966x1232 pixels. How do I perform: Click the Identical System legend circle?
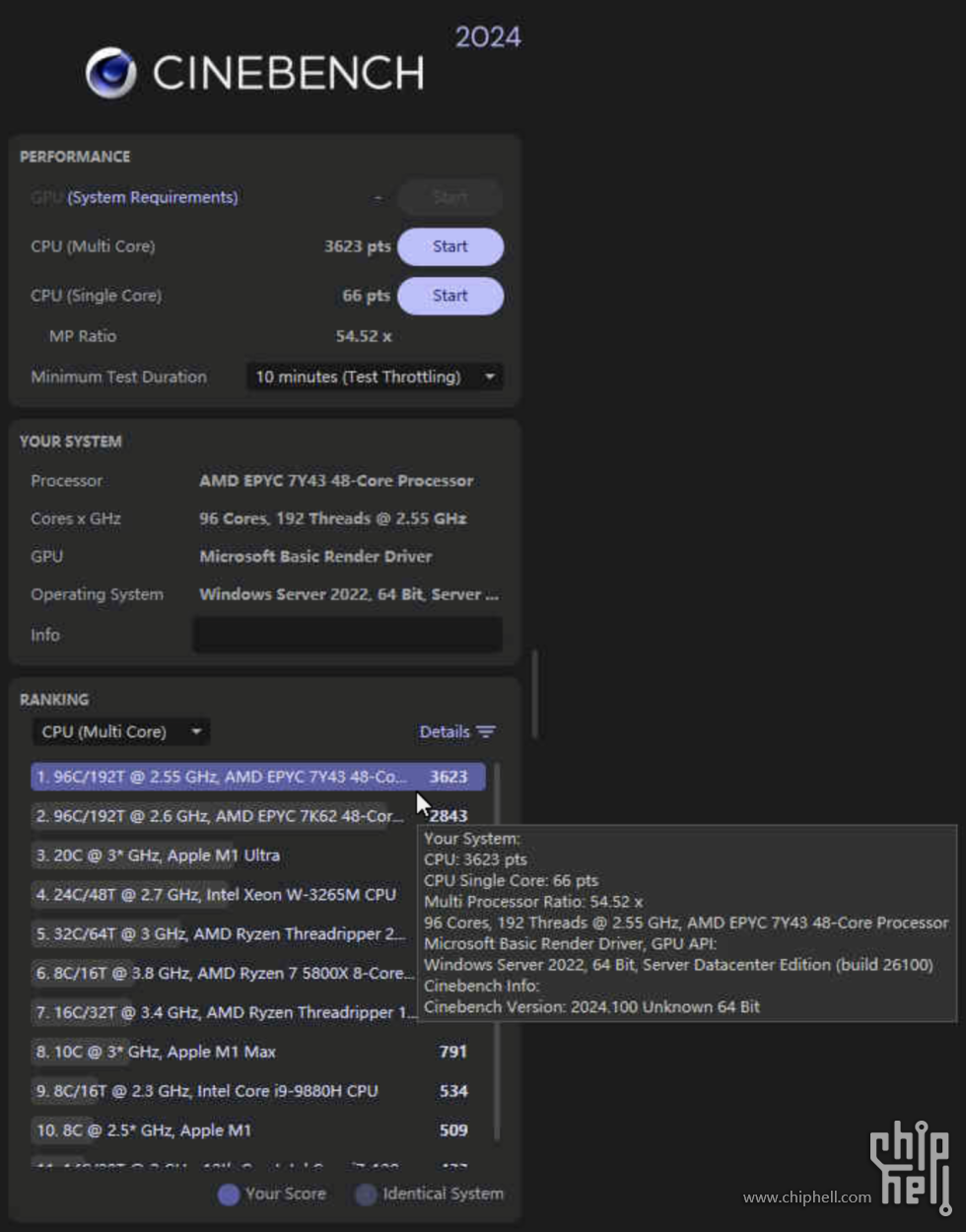coord(366,1195)
